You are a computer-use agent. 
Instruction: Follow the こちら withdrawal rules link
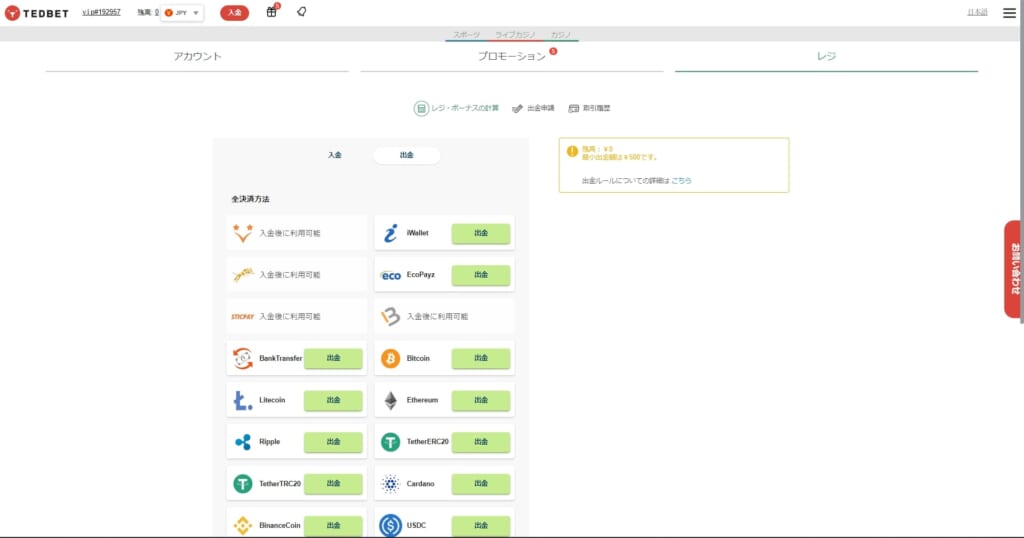click(681, 181)
